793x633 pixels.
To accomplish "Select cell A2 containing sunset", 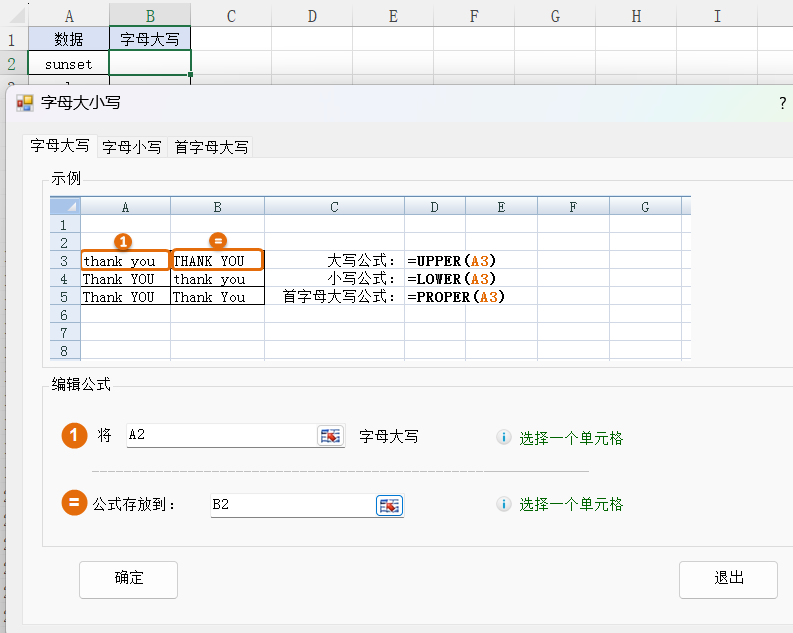I will click(68, 64).
